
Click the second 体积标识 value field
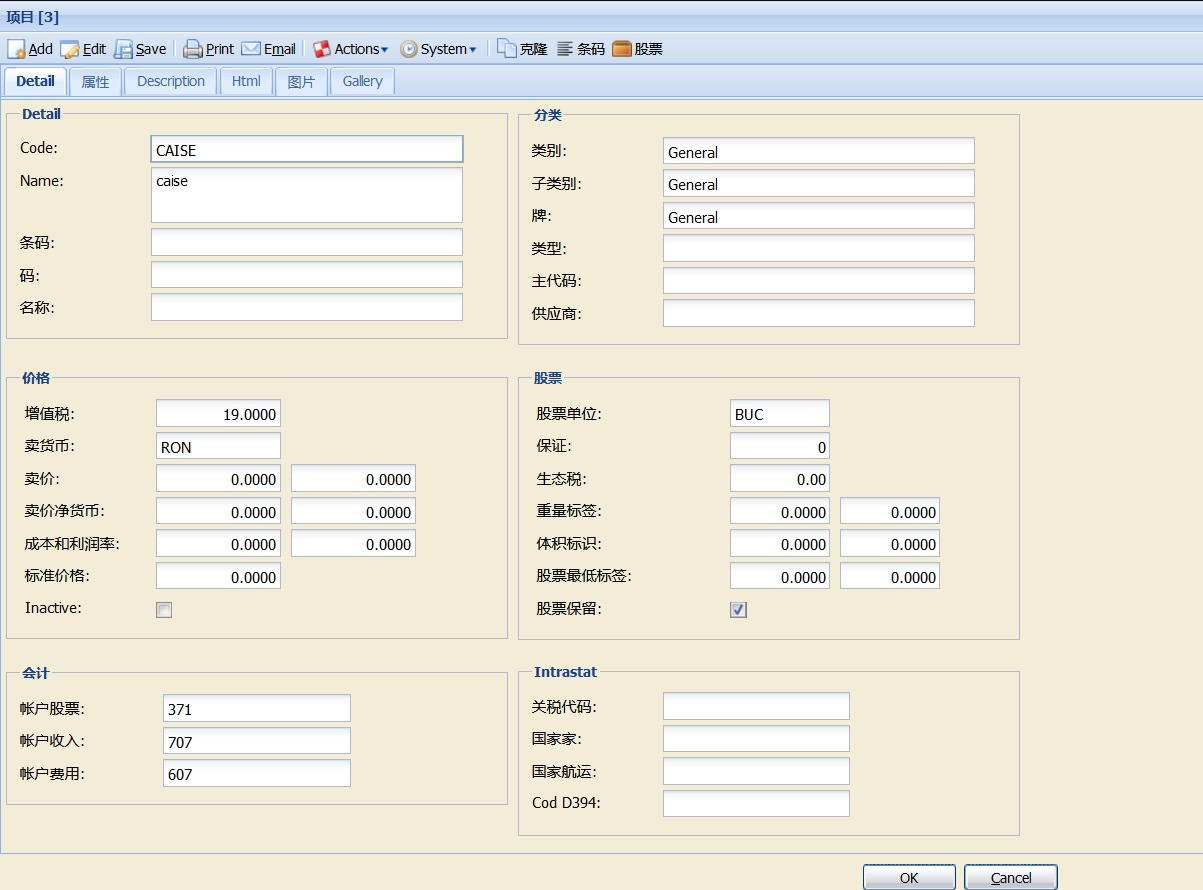890,543
